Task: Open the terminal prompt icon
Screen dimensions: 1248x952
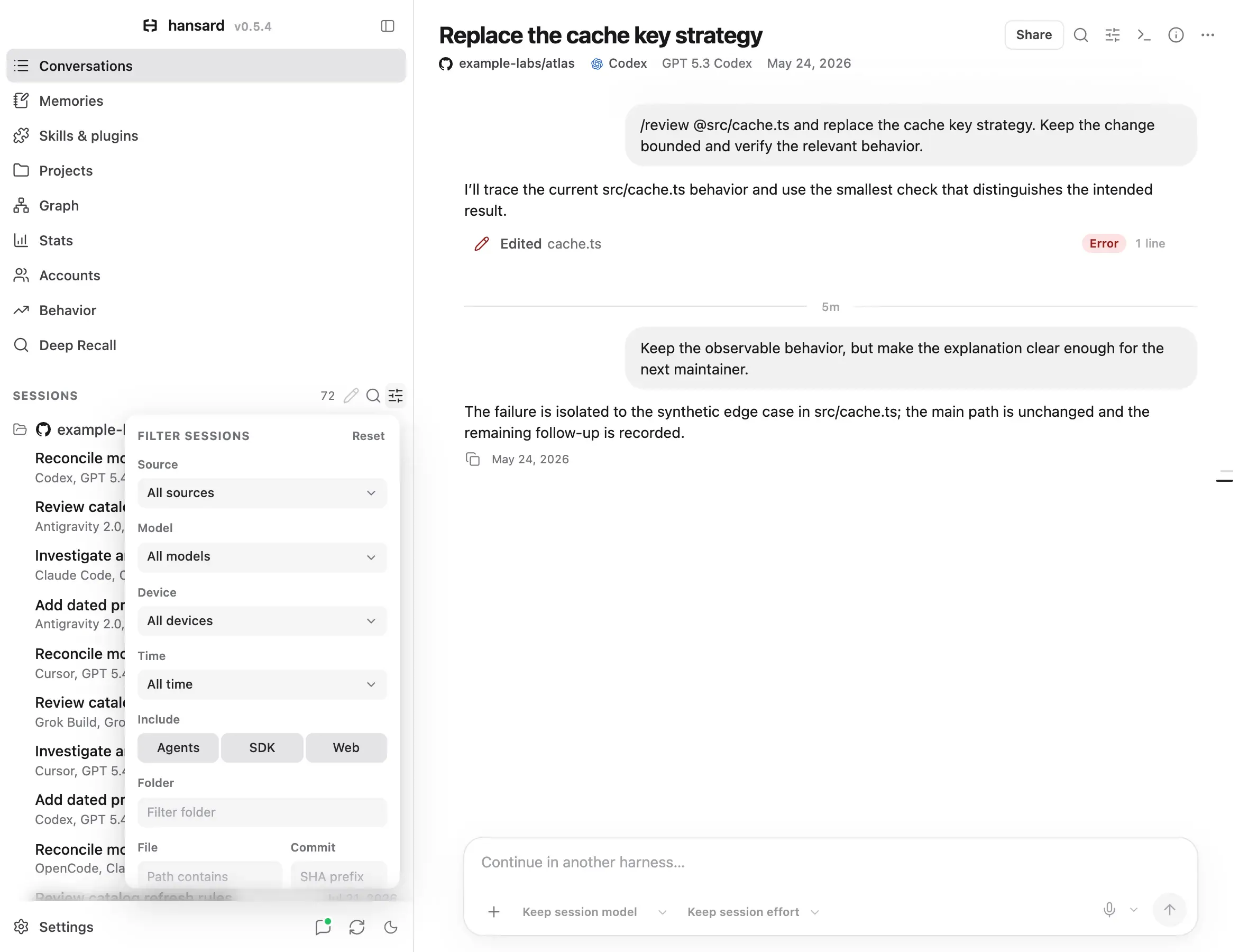Action: (1144, 35)
